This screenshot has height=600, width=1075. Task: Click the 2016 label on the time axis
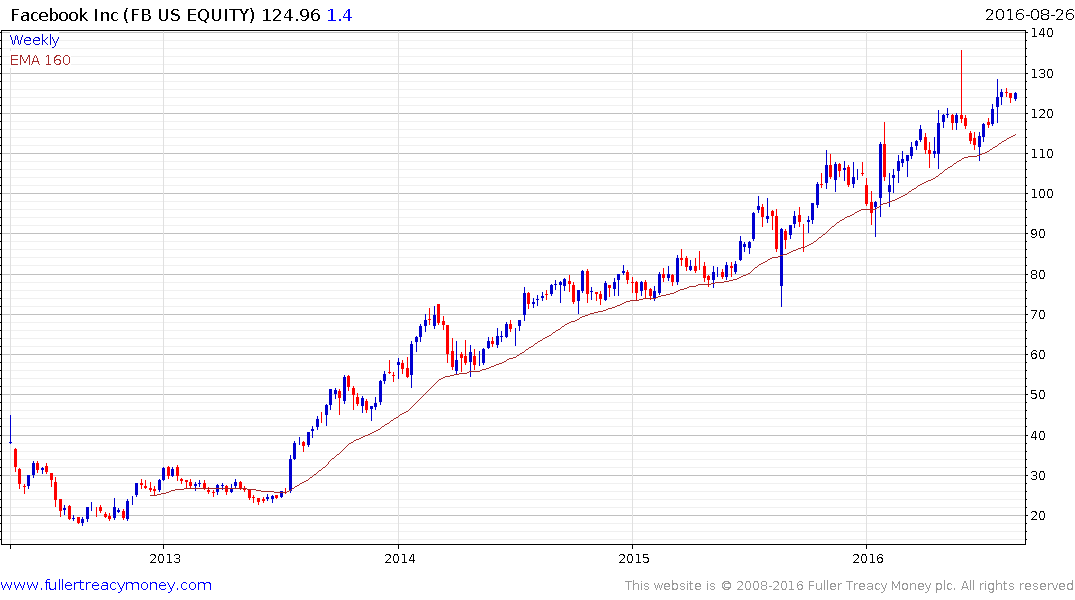point(868,558)
